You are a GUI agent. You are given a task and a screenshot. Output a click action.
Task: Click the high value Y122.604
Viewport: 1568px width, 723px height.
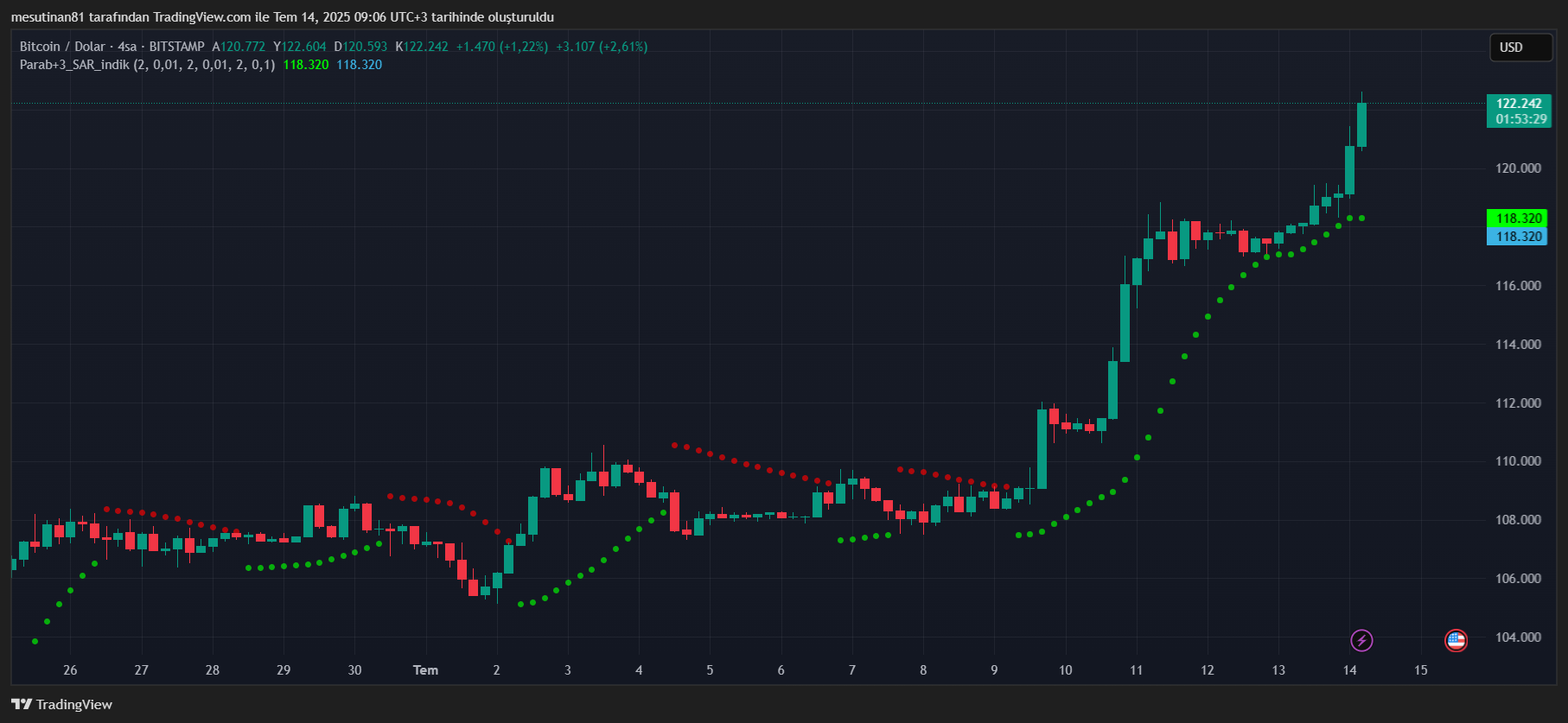300,47
